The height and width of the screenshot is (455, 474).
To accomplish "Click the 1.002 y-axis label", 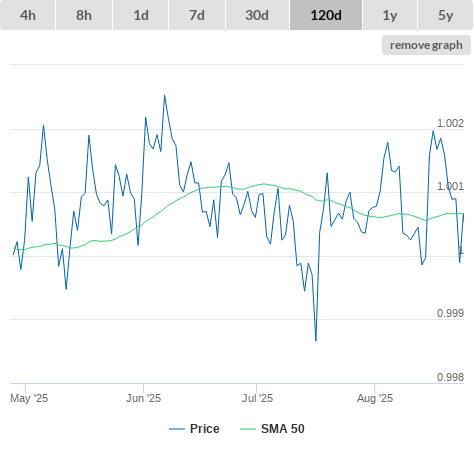I will (x=450, y=123).
